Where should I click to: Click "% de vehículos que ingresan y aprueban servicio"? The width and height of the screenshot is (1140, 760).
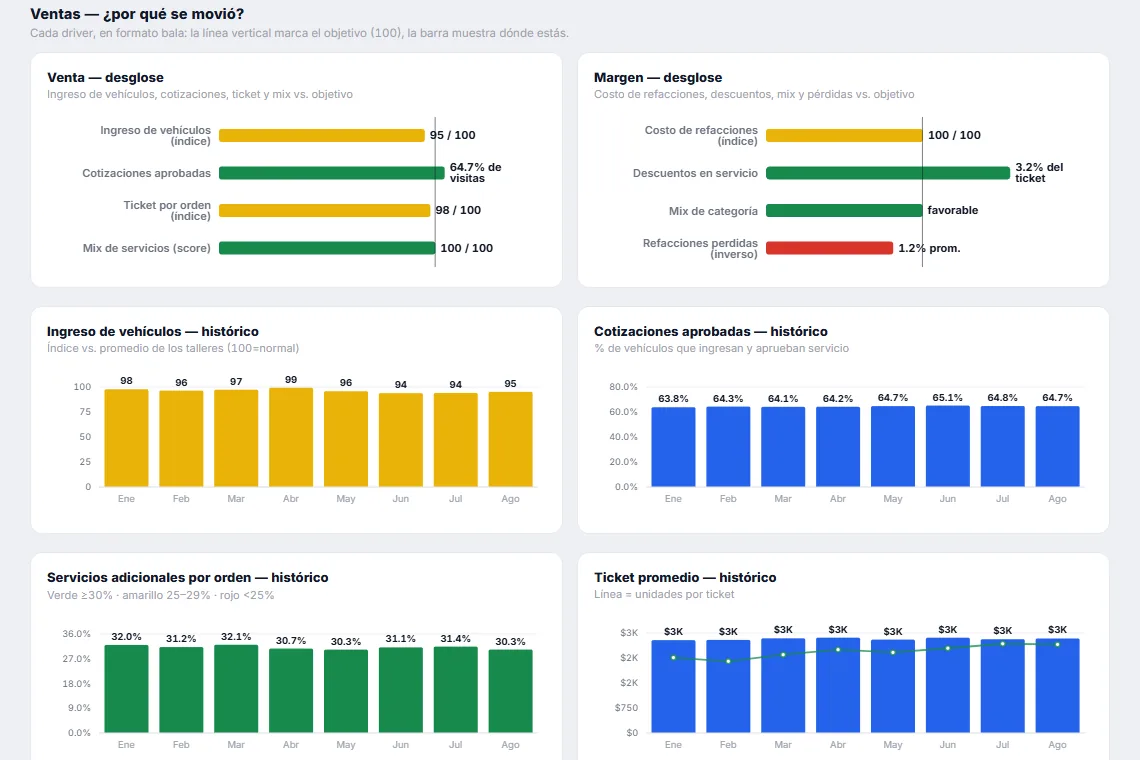pos(721,348)
